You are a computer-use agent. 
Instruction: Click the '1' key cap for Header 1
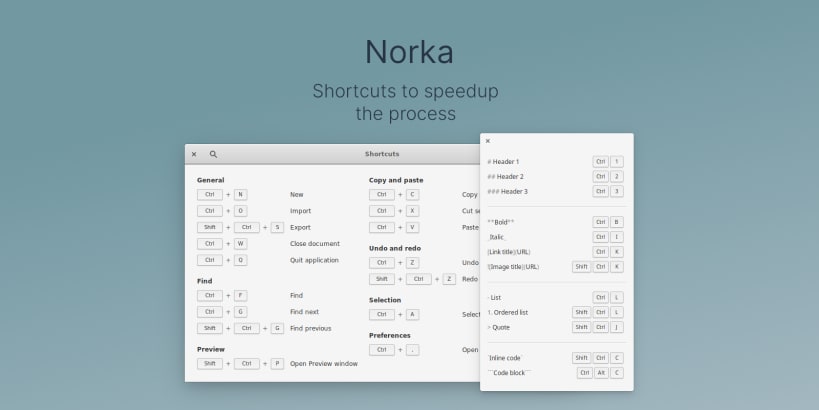tap(617, 162)
